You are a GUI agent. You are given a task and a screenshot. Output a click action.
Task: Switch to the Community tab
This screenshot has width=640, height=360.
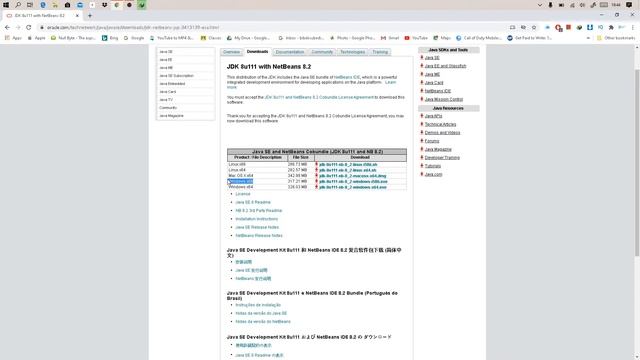[322, 52]
